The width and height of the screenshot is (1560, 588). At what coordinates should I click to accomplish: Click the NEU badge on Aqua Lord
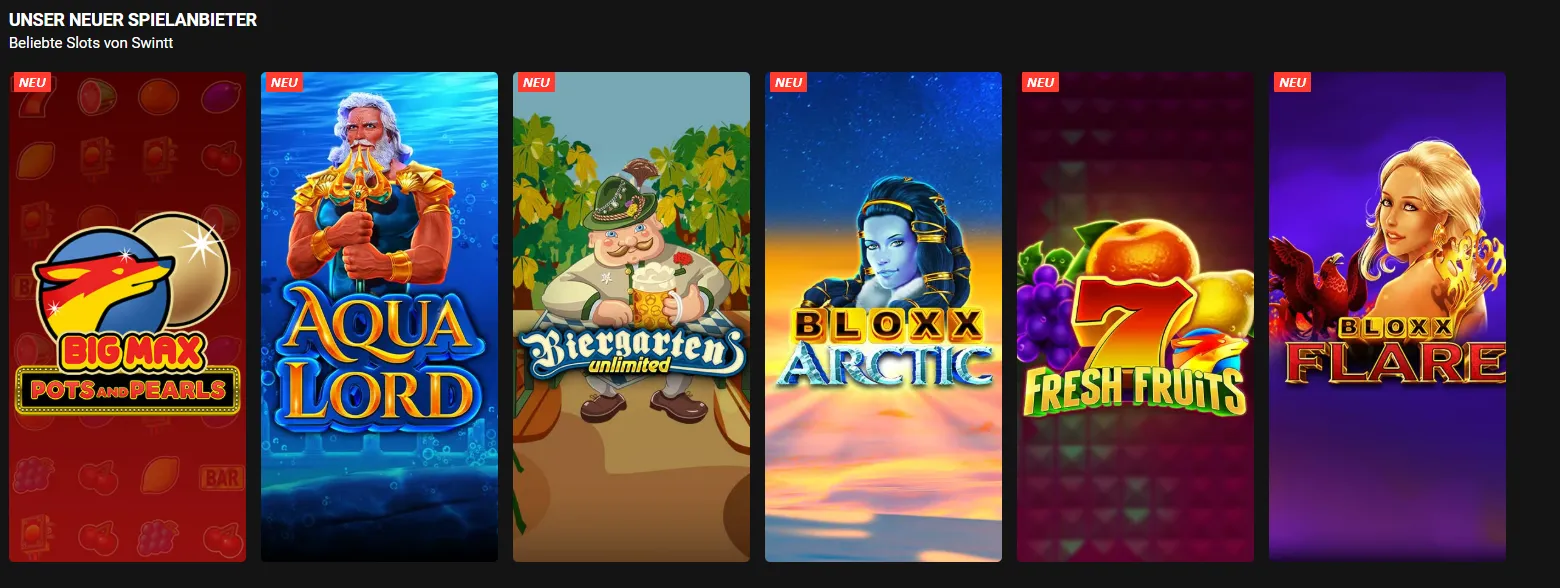(285, 83)
